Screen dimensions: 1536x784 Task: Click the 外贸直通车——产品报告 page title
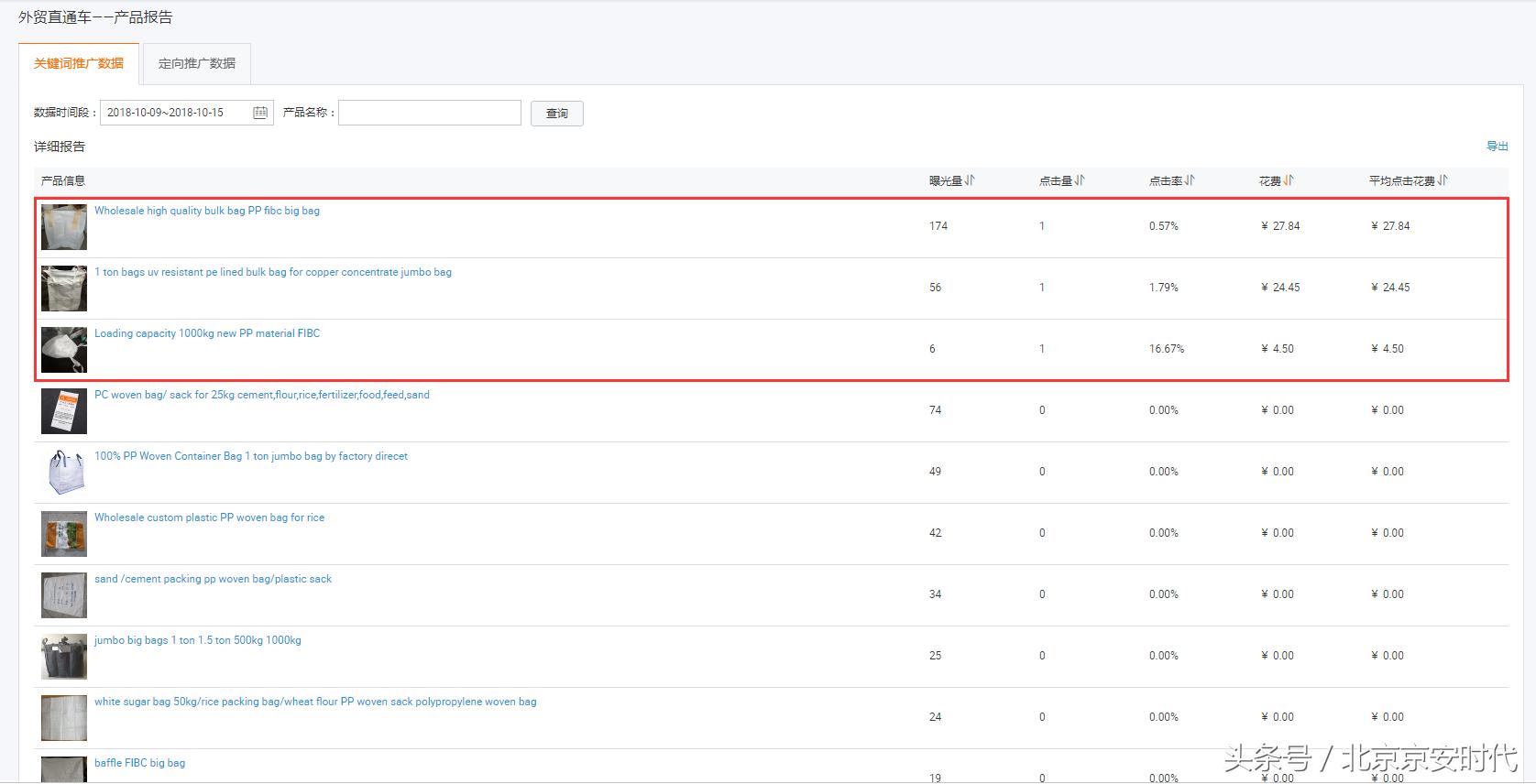(x=95, y=17)
